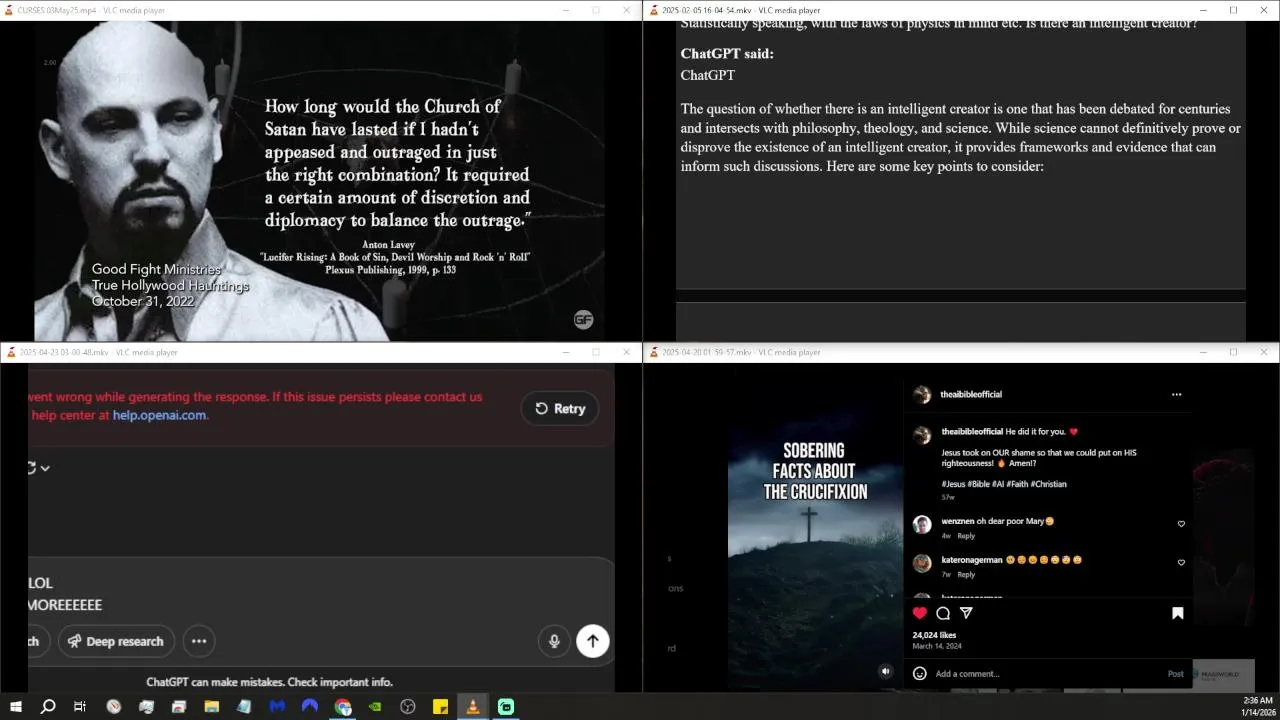
Task: Like the Instagram post with the red heart
Action: click(x=920, y=613)
